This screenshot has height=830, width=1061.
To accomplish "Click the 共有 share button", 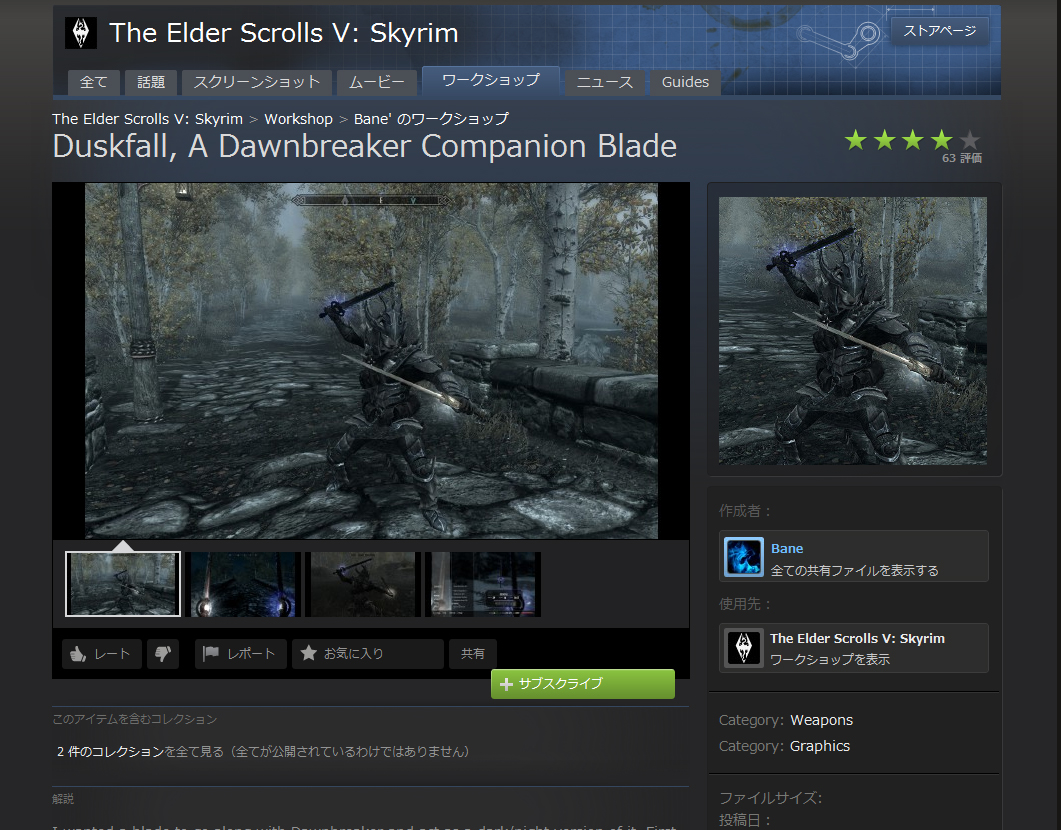I will coord(473,654).
